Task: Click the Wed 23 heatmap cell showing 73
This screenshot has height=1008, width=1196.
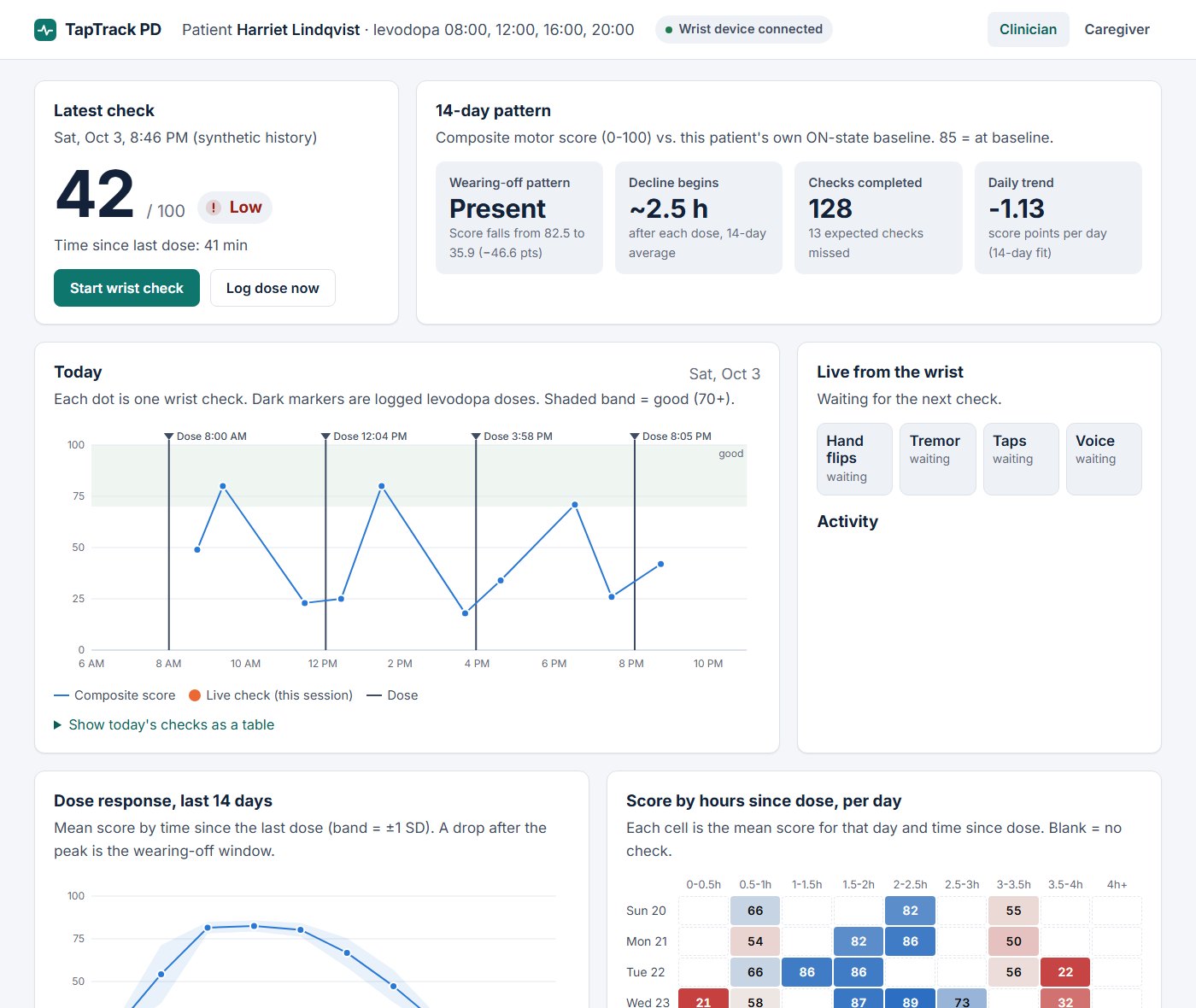Action: click(x=962, y=999)
